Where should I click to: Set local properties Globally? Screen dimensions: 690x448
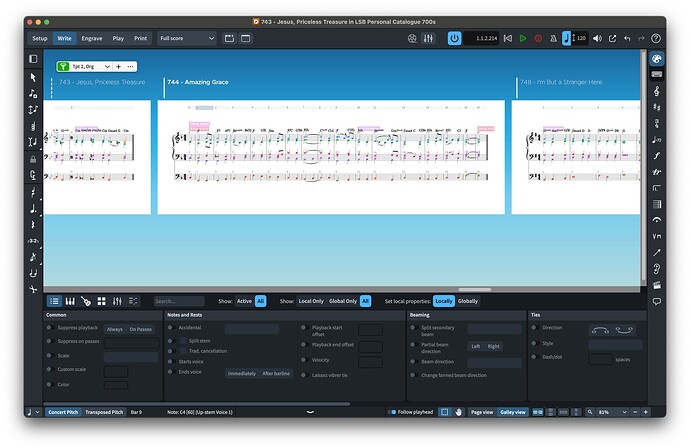coord(468,301)
